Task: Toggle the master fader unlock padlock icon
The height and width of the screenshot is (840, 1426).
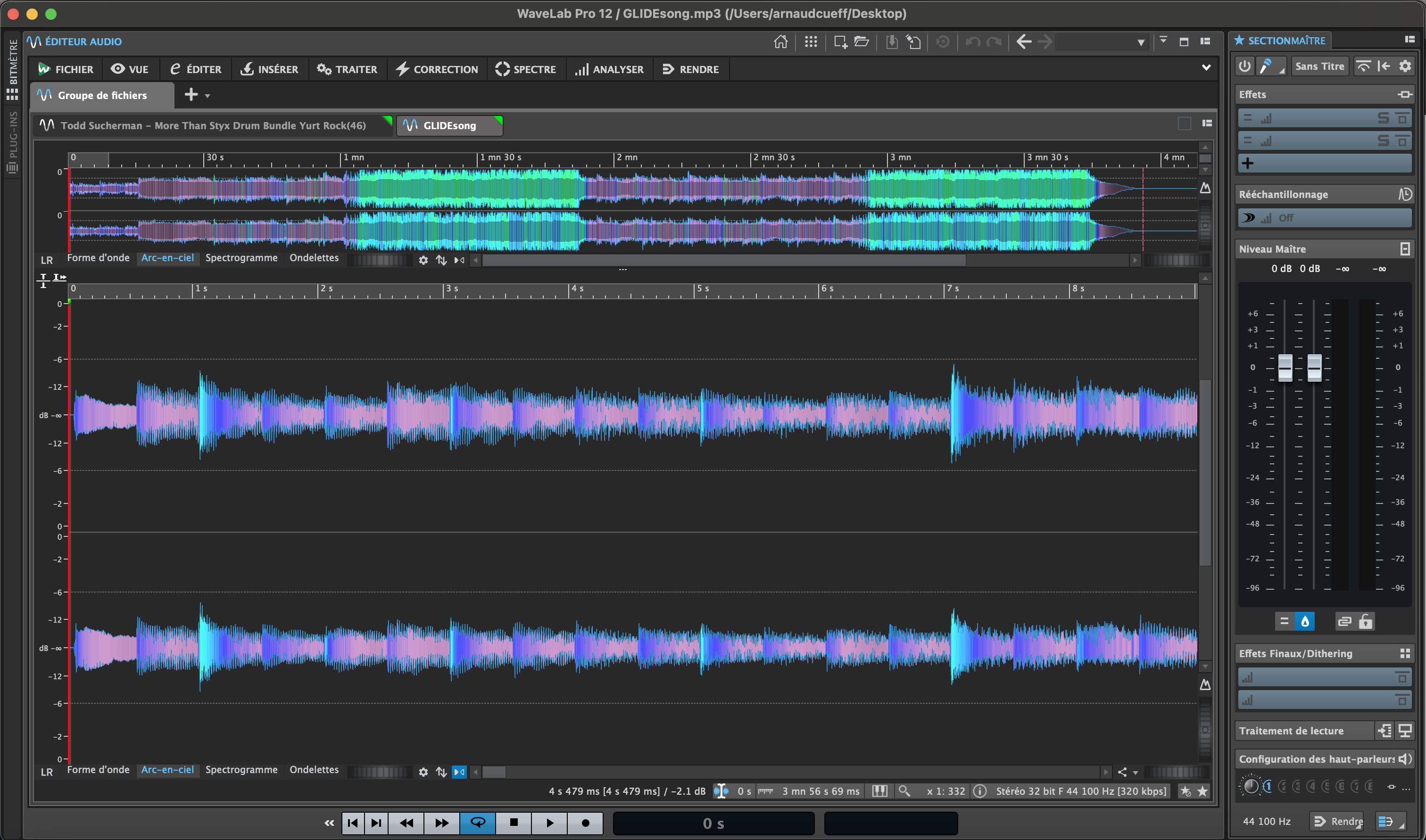Action: tap(1365, 621)
